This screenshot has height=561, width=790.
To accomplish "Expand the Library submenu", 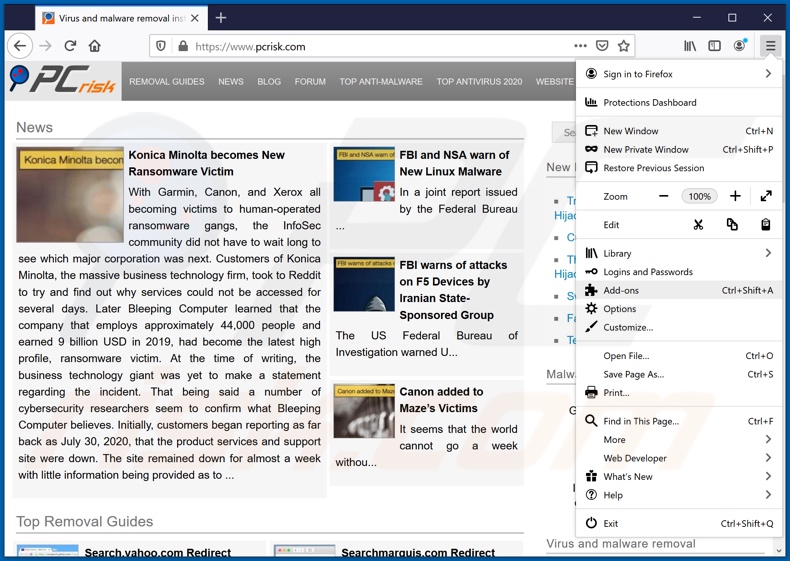I will click(x=679, y=254).
